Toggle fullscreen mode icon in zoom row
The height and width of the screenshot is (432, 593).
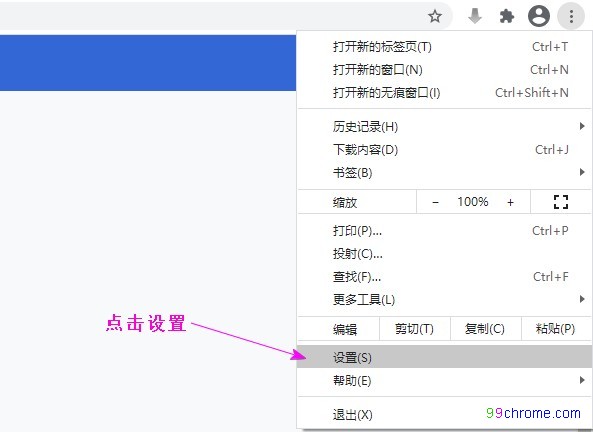(x=561, y=202)
